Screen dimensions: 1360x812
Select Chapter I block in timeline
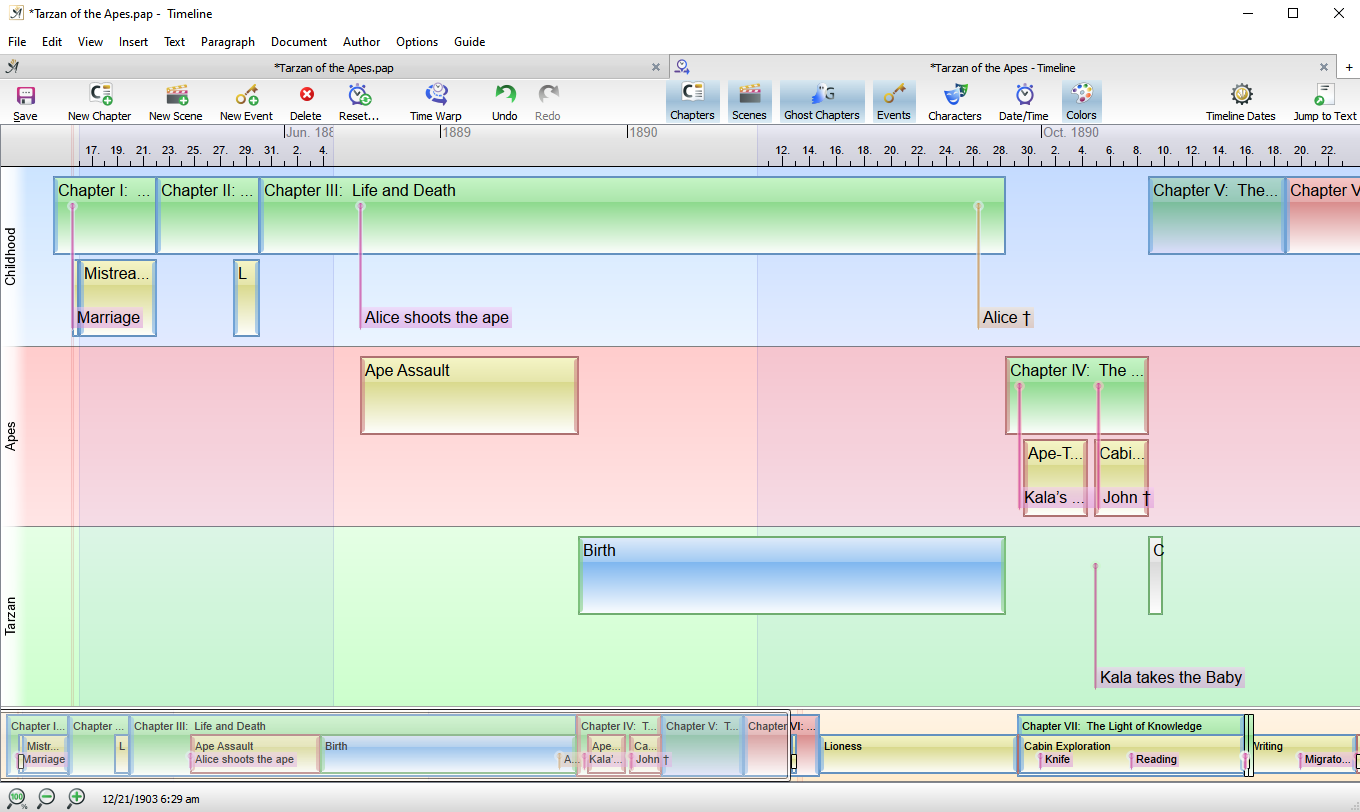105,215
